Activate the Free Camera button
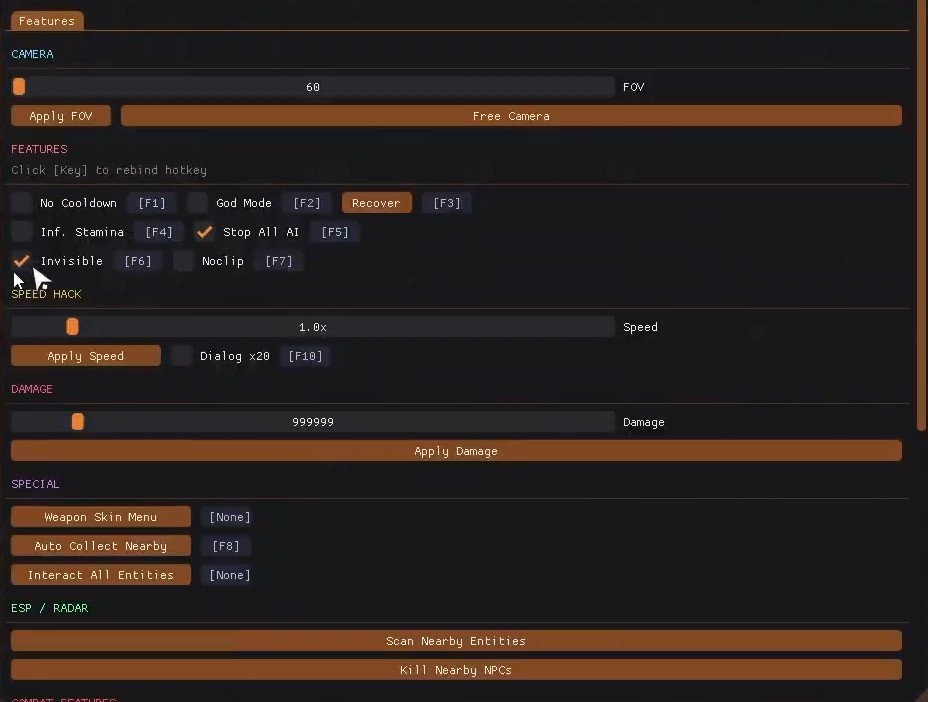The height and width of the screenshot is (702, 928). 511,116
